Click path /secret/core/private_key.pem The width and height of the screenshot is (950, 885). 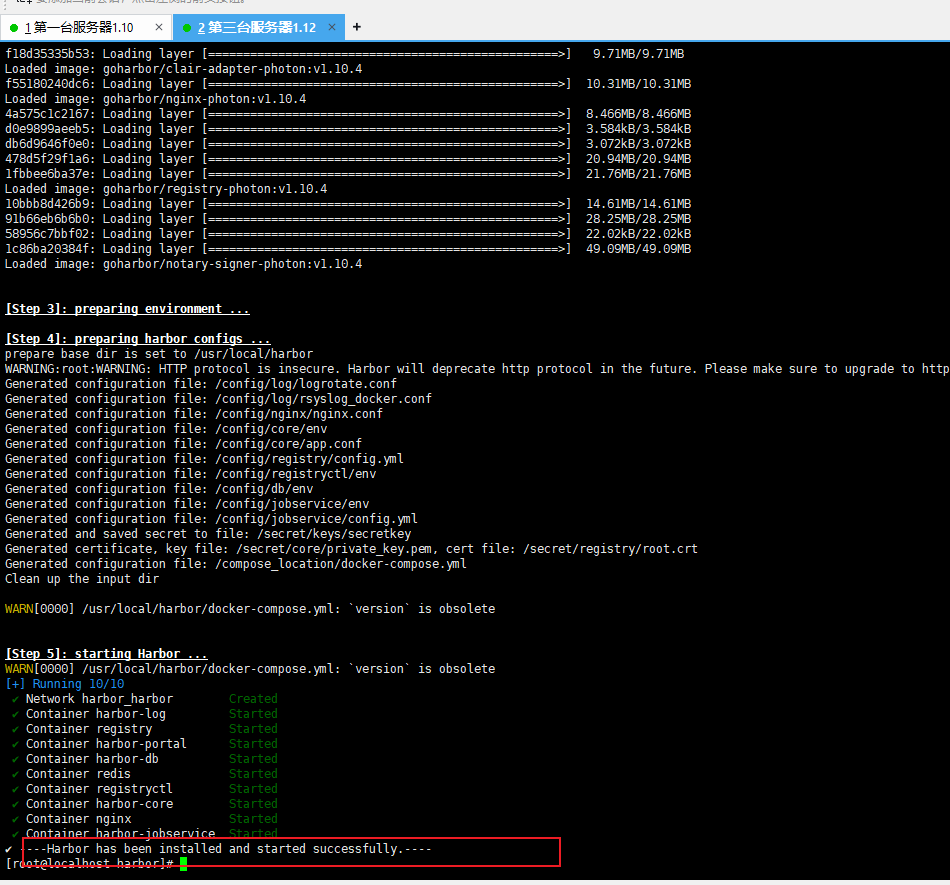pyautogui.click(x=334, y=549)
